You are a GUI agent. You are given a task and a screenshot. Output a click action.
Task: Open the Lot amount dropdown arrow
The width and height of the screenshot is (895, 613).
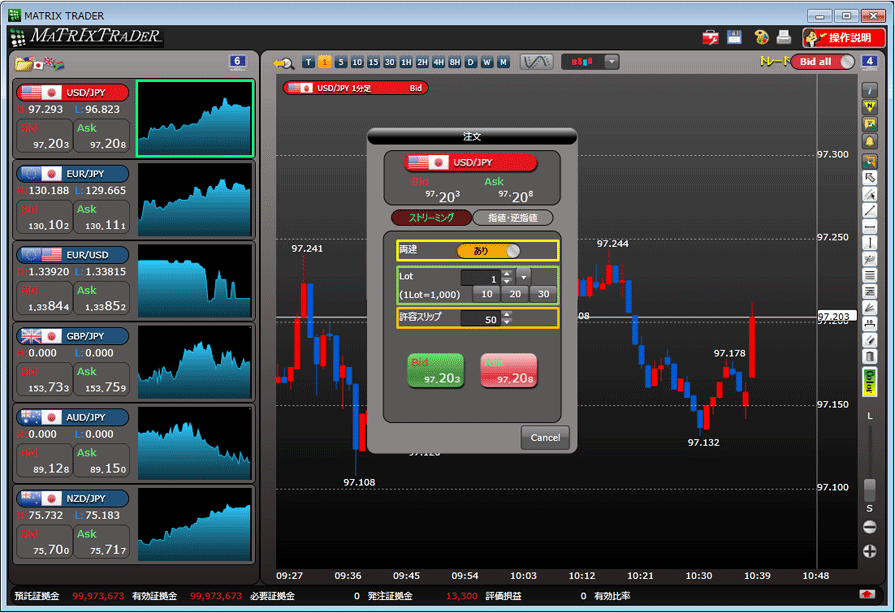tap(523, 277)
